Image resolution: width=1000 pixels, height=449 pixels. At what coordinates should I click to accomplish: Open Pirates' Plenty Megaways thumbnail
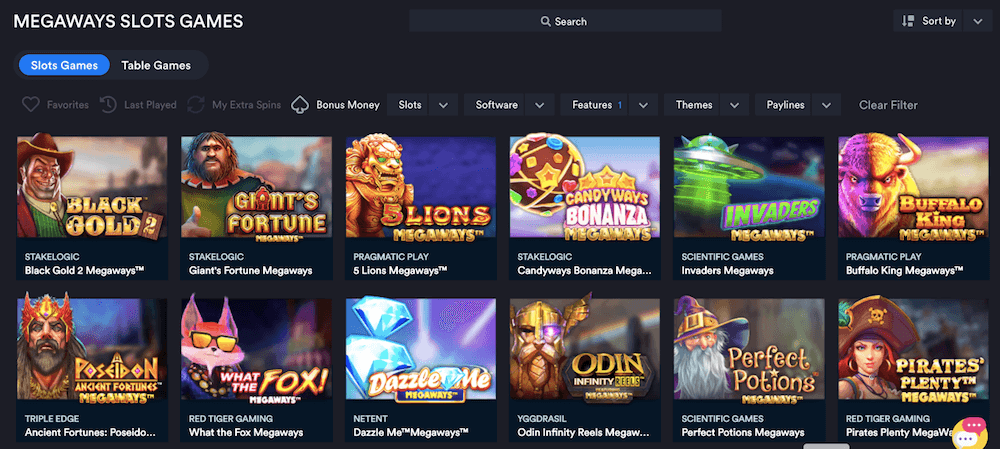coord(913,349)
